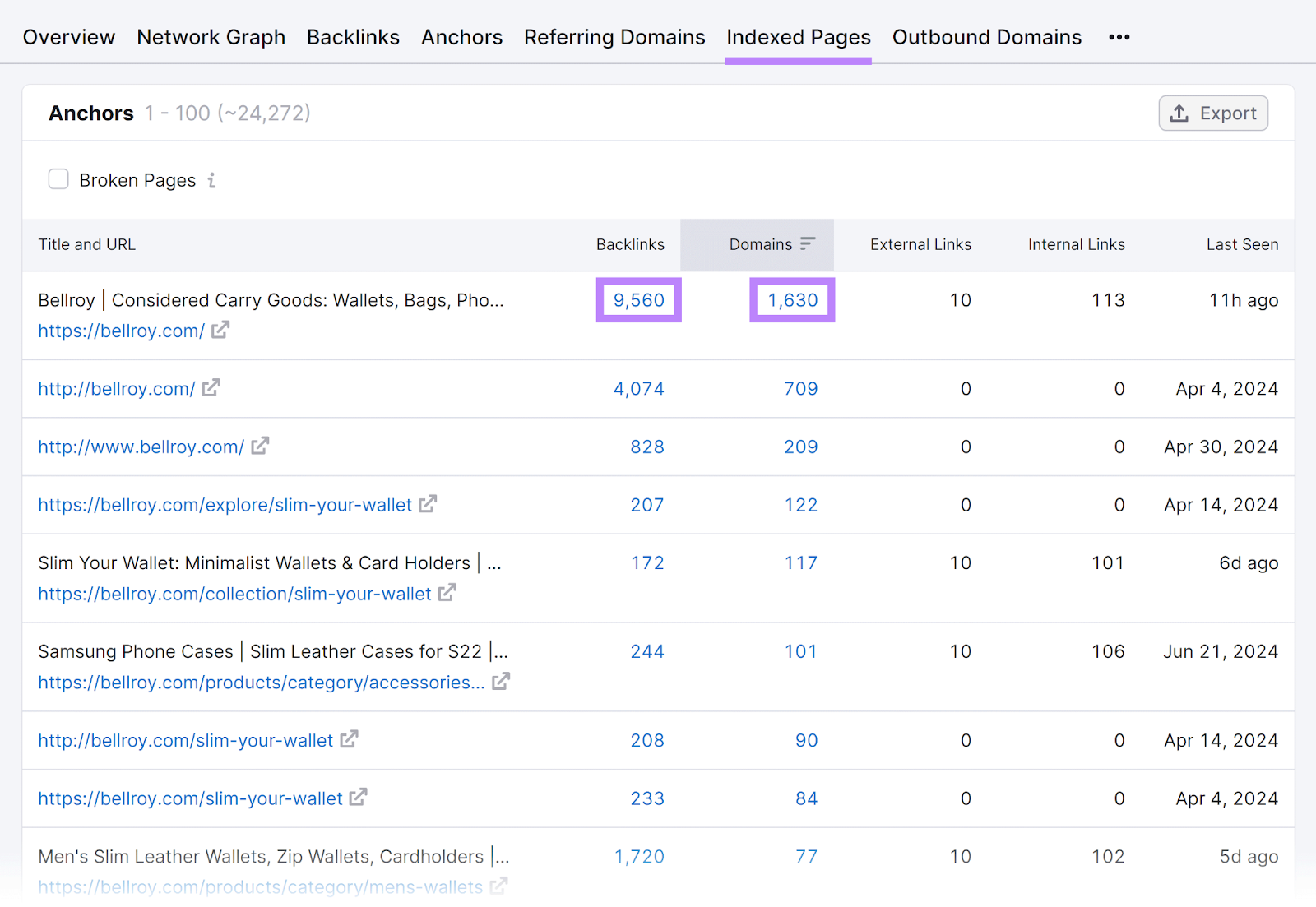This screenshot has height=907, width=1316.
Task: Sort by Last Seen column
Action: point(1242,244)
